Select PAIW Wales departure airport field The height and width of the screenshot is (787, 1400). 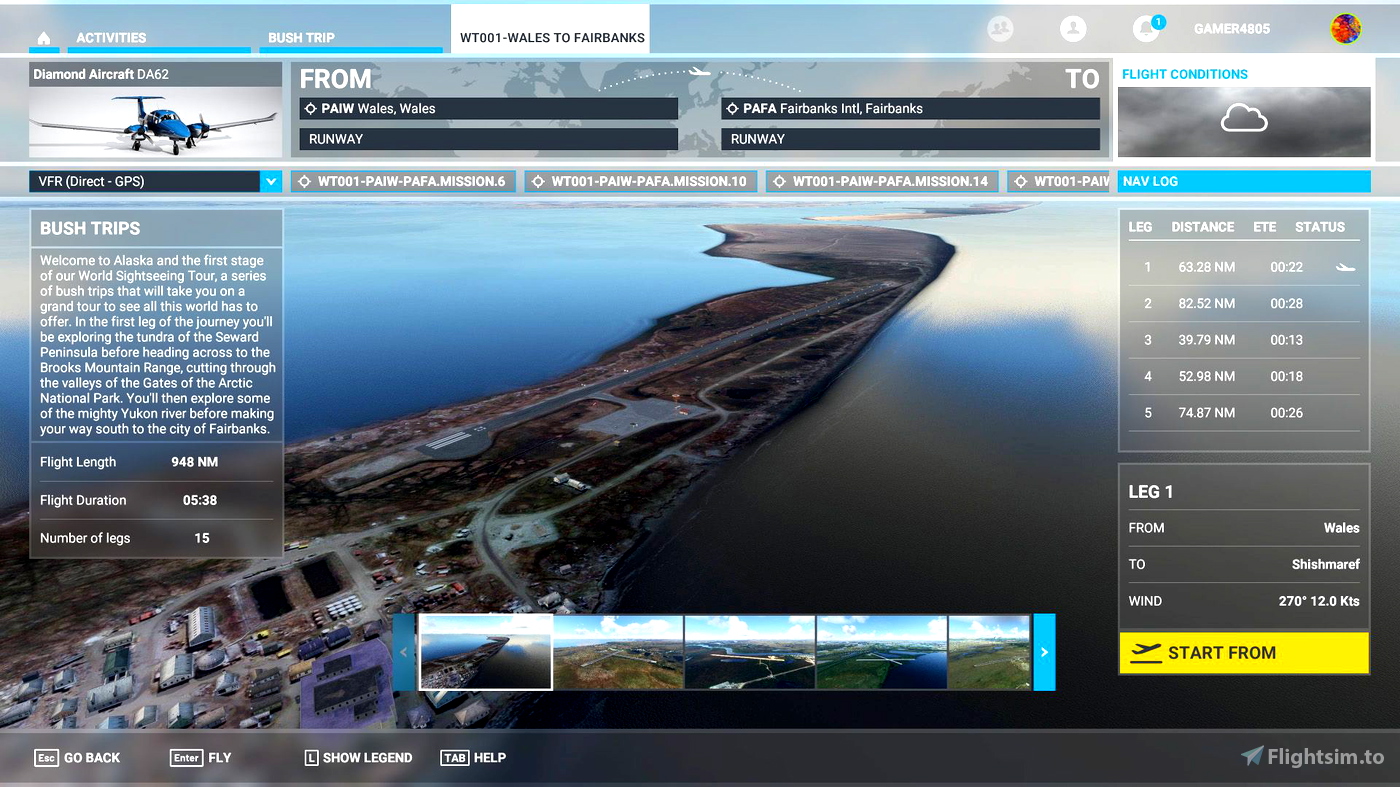point(489,108)
